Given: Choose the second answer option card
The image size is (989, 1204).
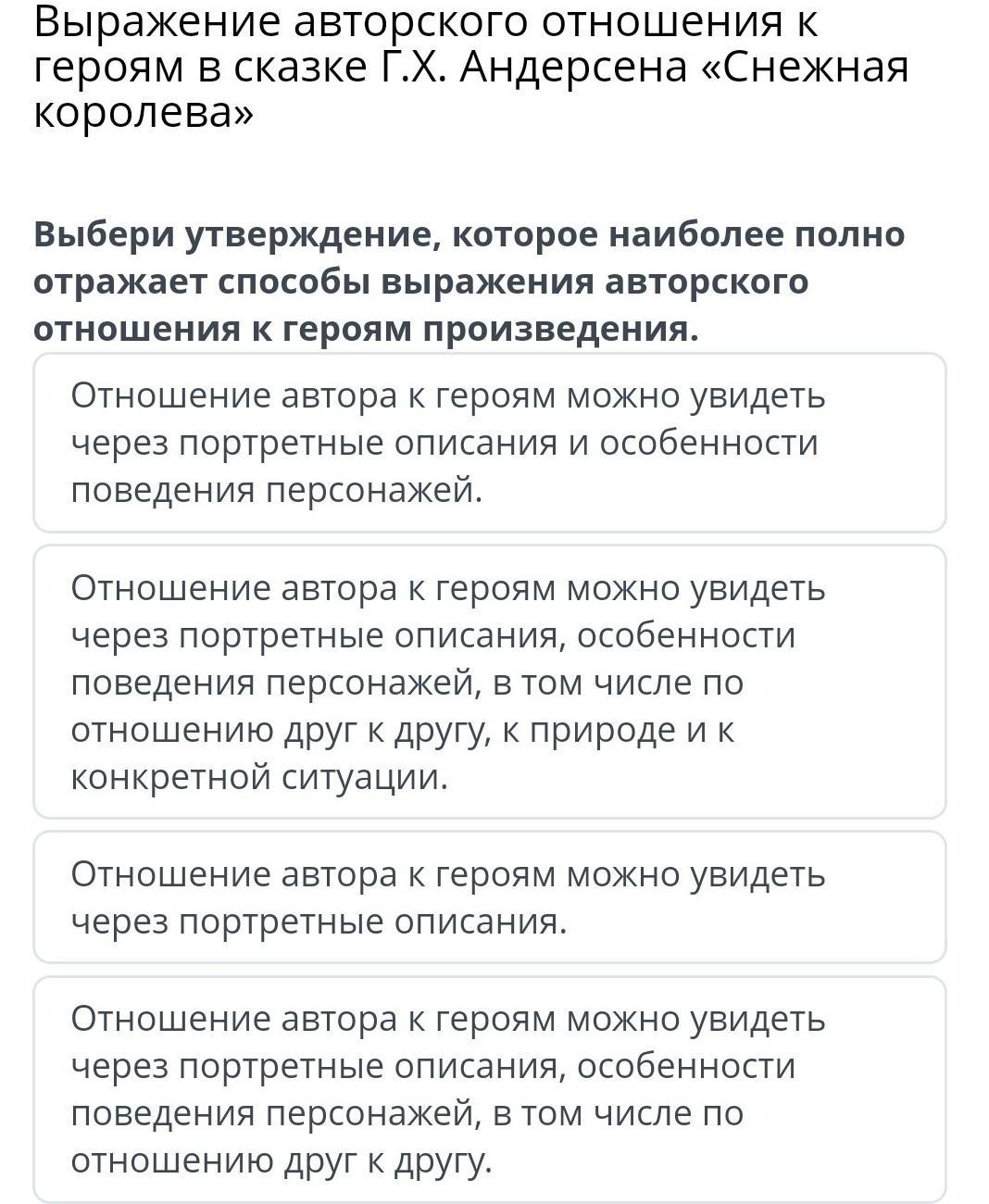Looking at the screenshot, I should point(490,682).
